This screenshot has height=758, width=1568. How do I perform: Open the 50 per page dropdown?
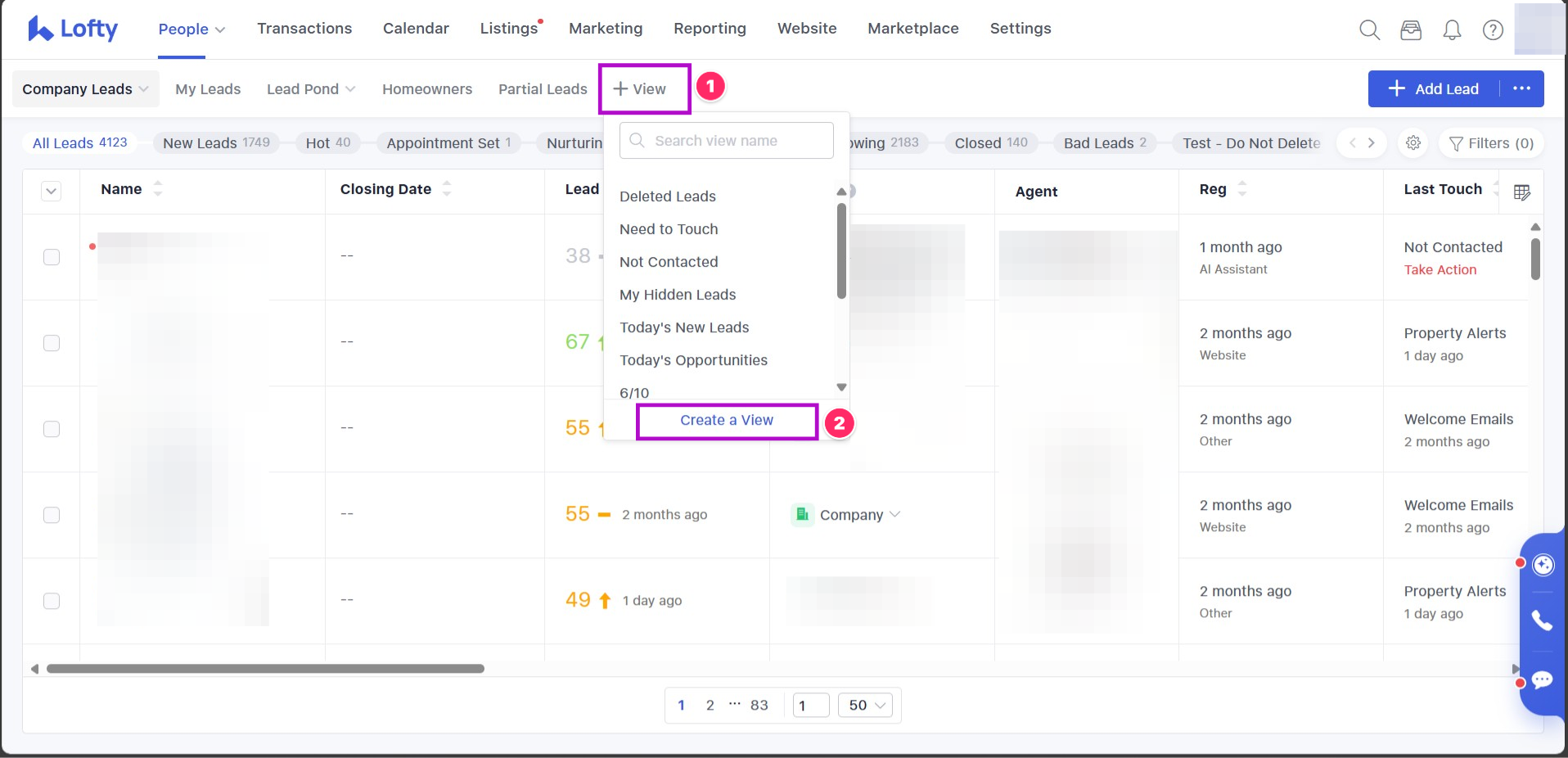coord(866,705)
